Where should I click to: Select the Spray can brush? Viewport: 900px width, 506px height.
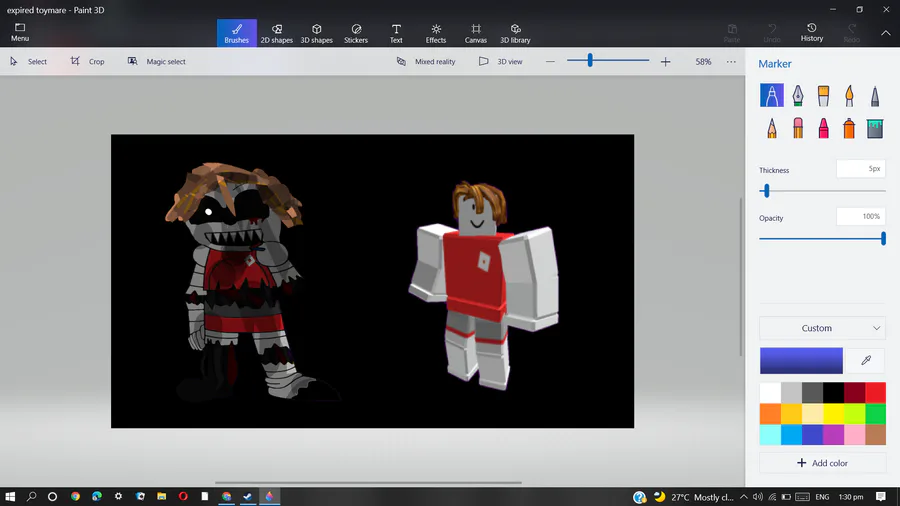(x=849, y=128)
